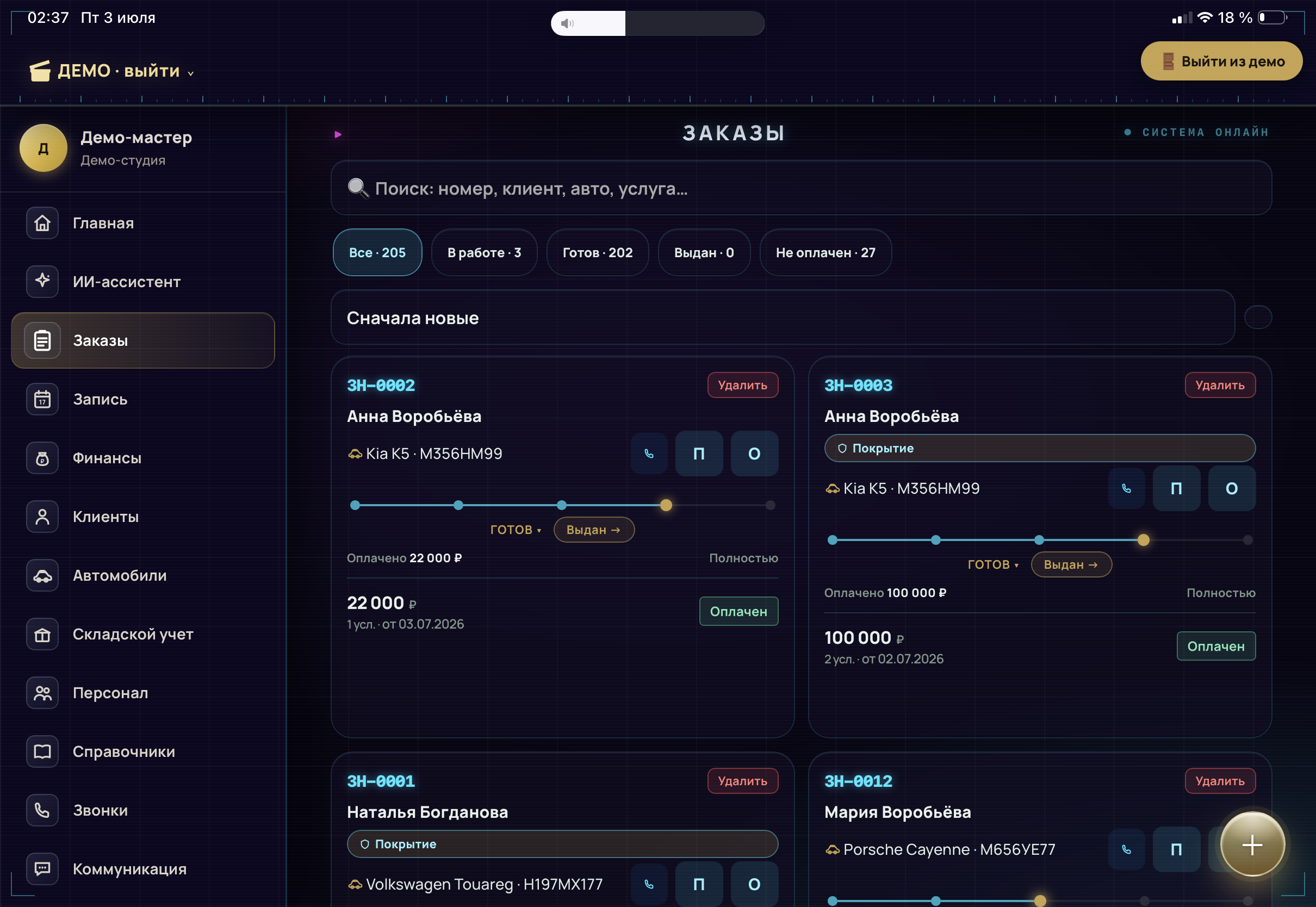The height and width of the screenshot is (907, 1316).
Task: Open ИИ-ассистент sparkle icon in sidebar
Action: pos(42,281)
